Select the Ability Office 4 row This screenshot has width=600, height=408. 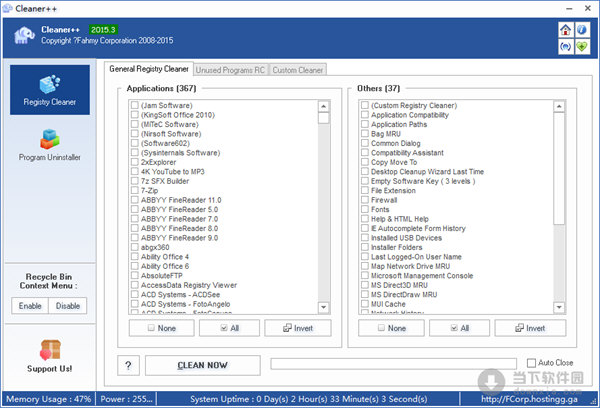pyautogui.click(x=165, y=256)
